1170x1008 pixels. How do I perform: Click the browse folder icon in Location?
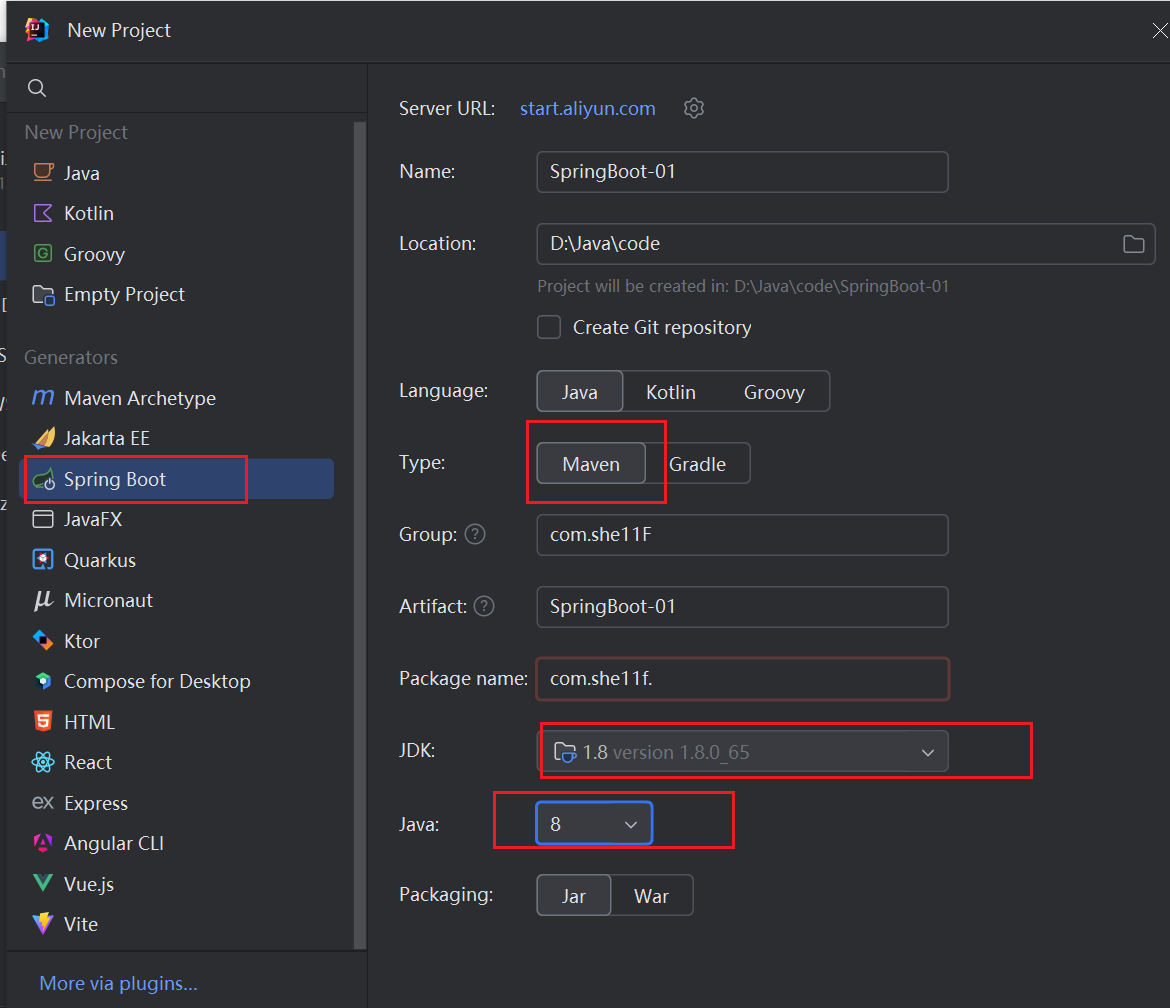point(1133,244)
